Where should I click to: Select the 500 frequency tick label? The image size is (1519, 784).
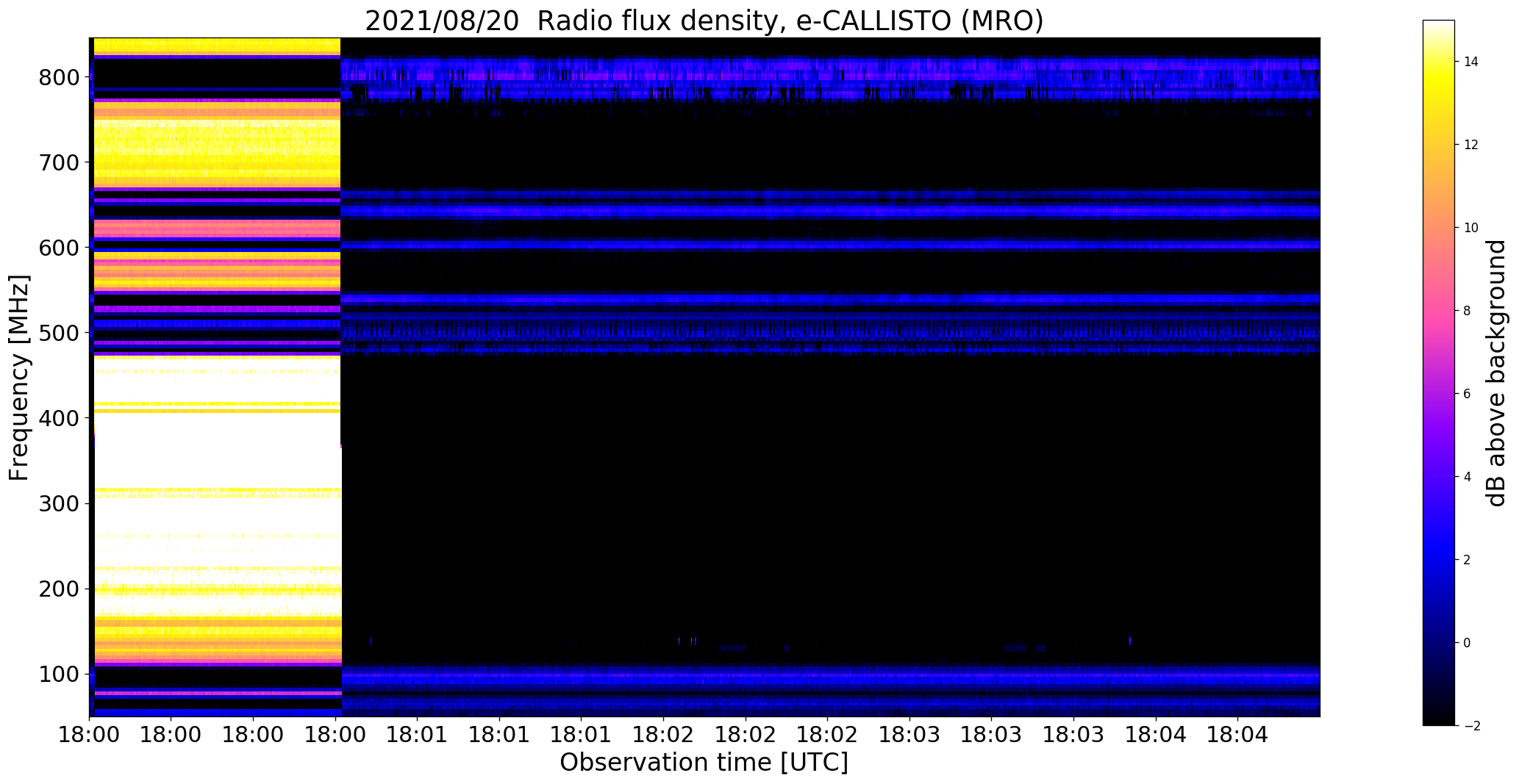point(58,333)
